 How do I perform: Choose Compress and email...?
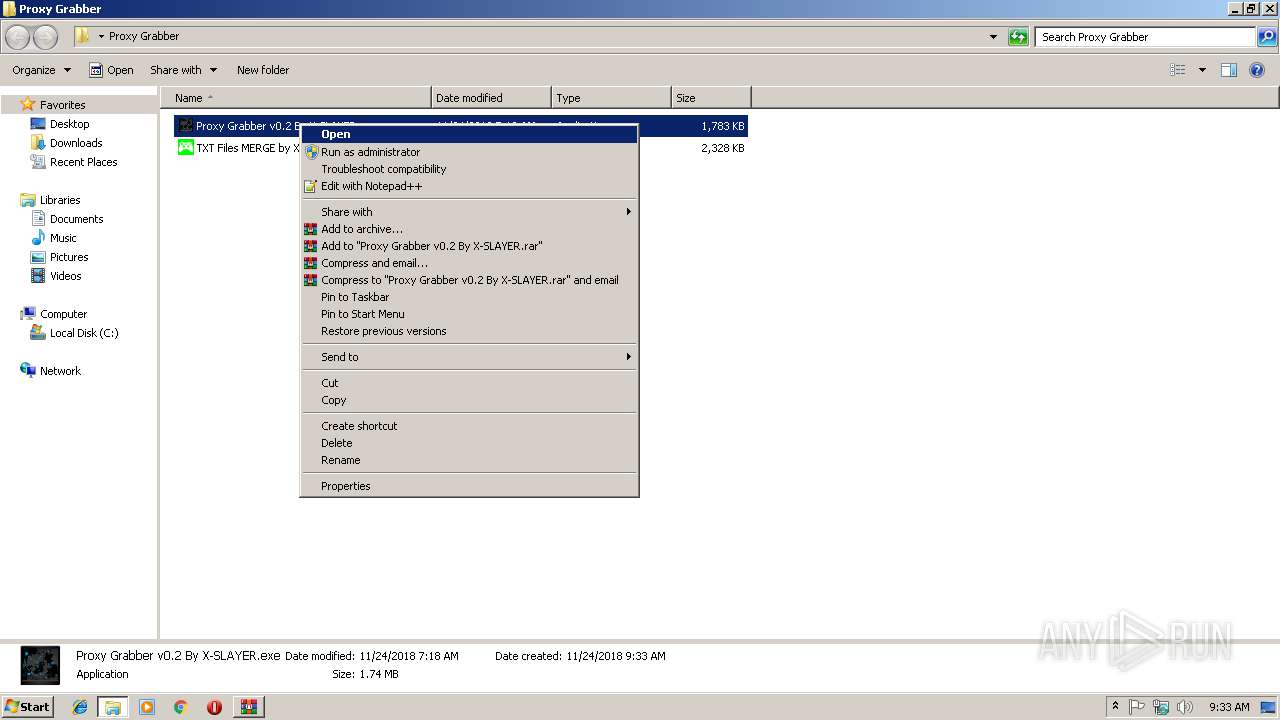469,263
